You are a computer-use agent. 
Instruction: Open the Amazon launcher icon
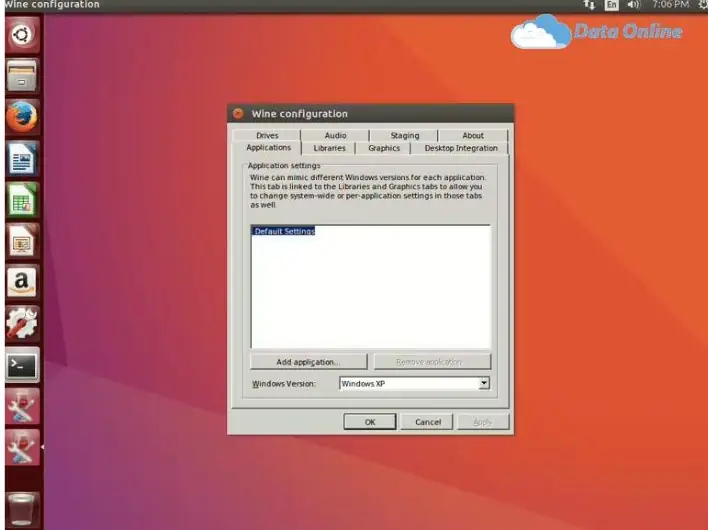(22, 282)
